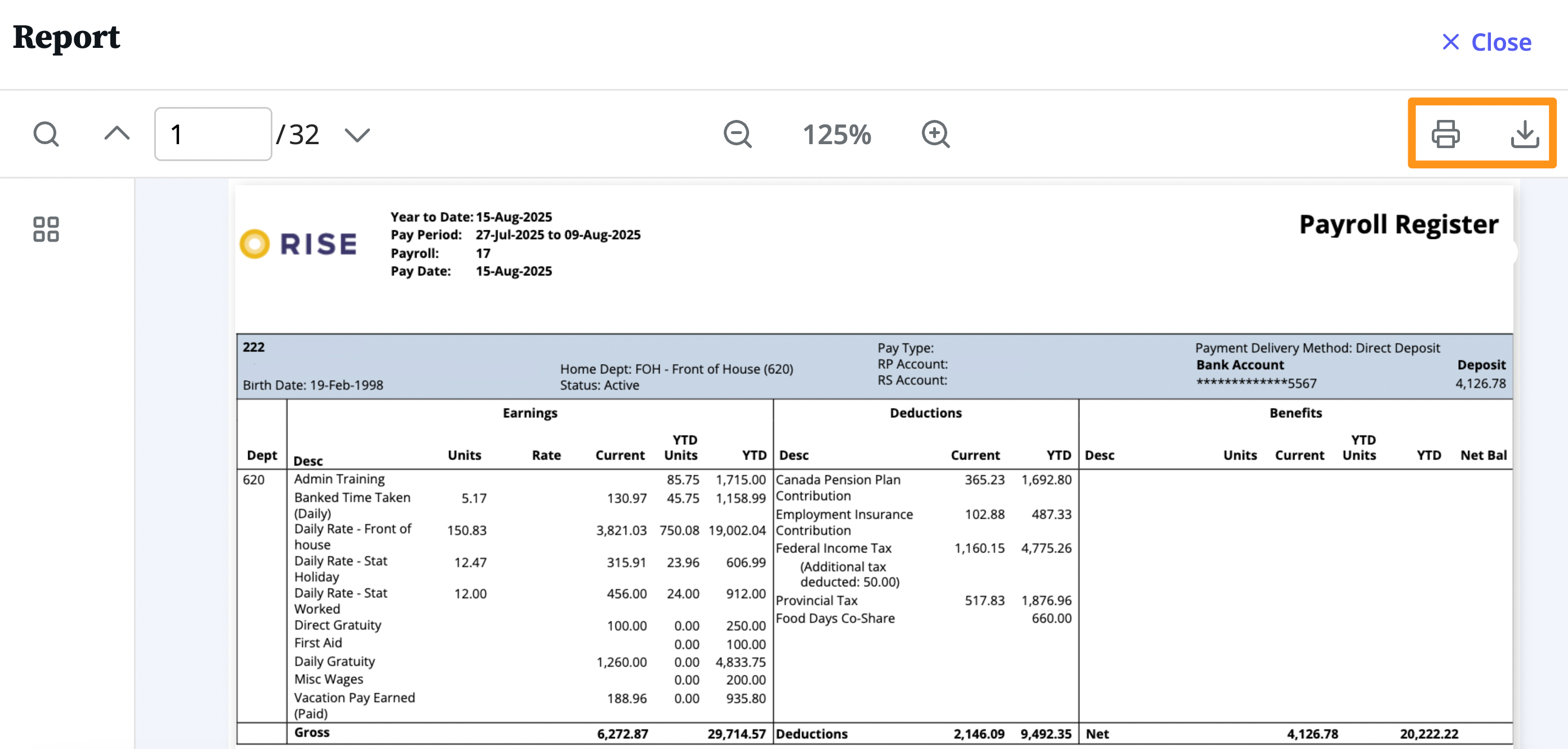Click the page number input field
The width and height of the screenshot is (1568, 749).
click(x=213, y=134)
